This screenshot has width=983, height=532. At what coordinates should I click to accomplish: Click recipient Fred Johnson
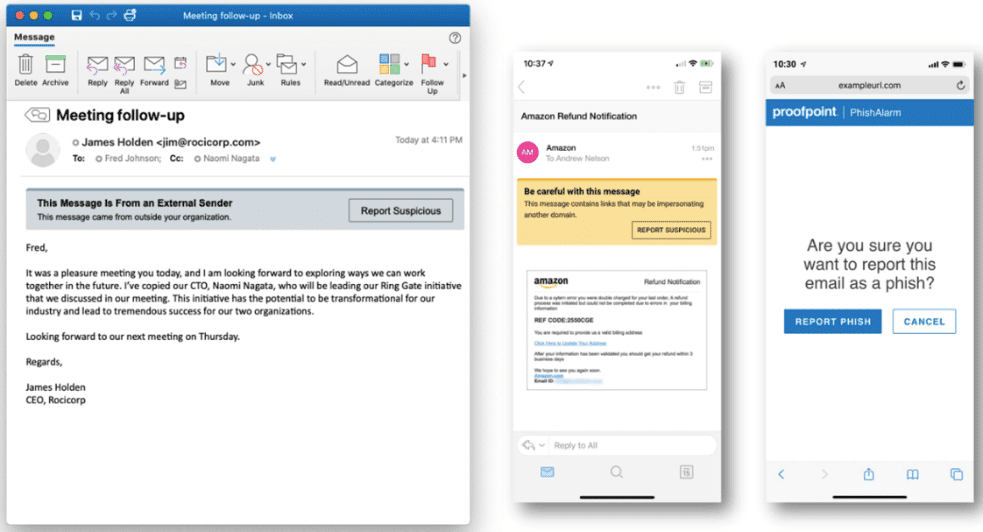[132, 159]
